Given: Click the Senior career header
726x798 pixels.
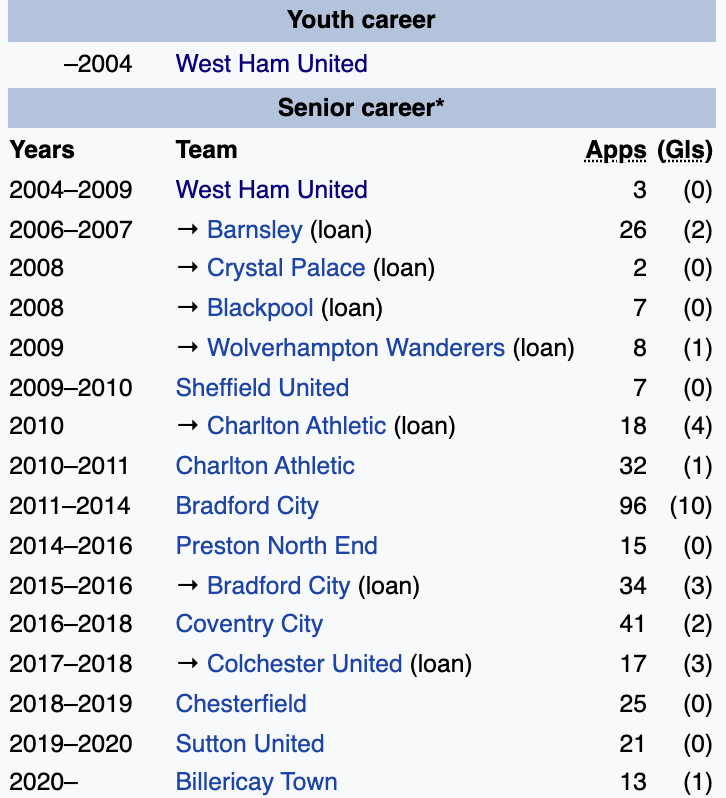Looking at the screenshot, I should click(361, 107).
